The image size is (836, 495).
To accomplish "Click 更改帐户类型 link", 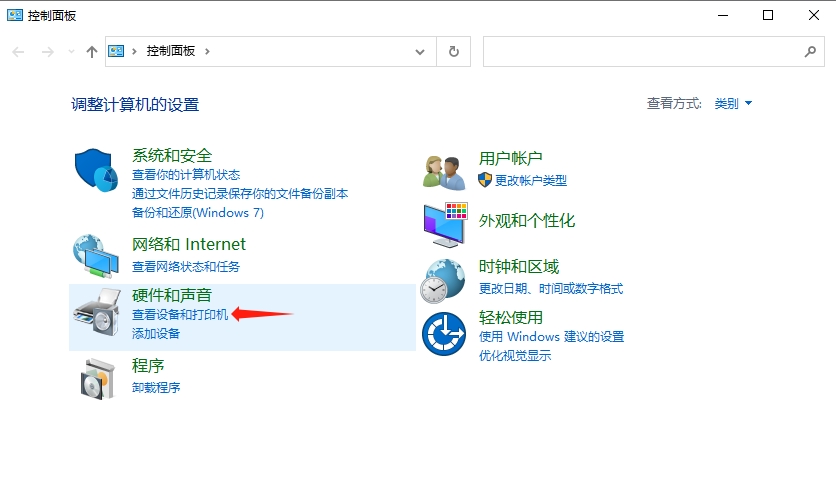I will [530, 180].
